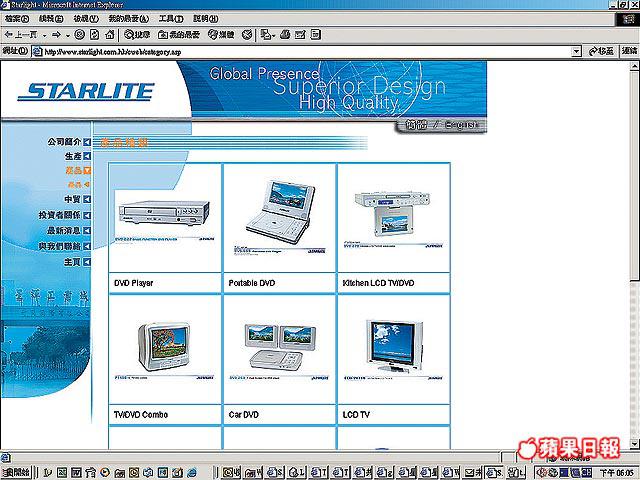The height and width of the screenshot is (480, 640).
Task: Click the Refresh page icon
Action: click(x=94, y=35)
